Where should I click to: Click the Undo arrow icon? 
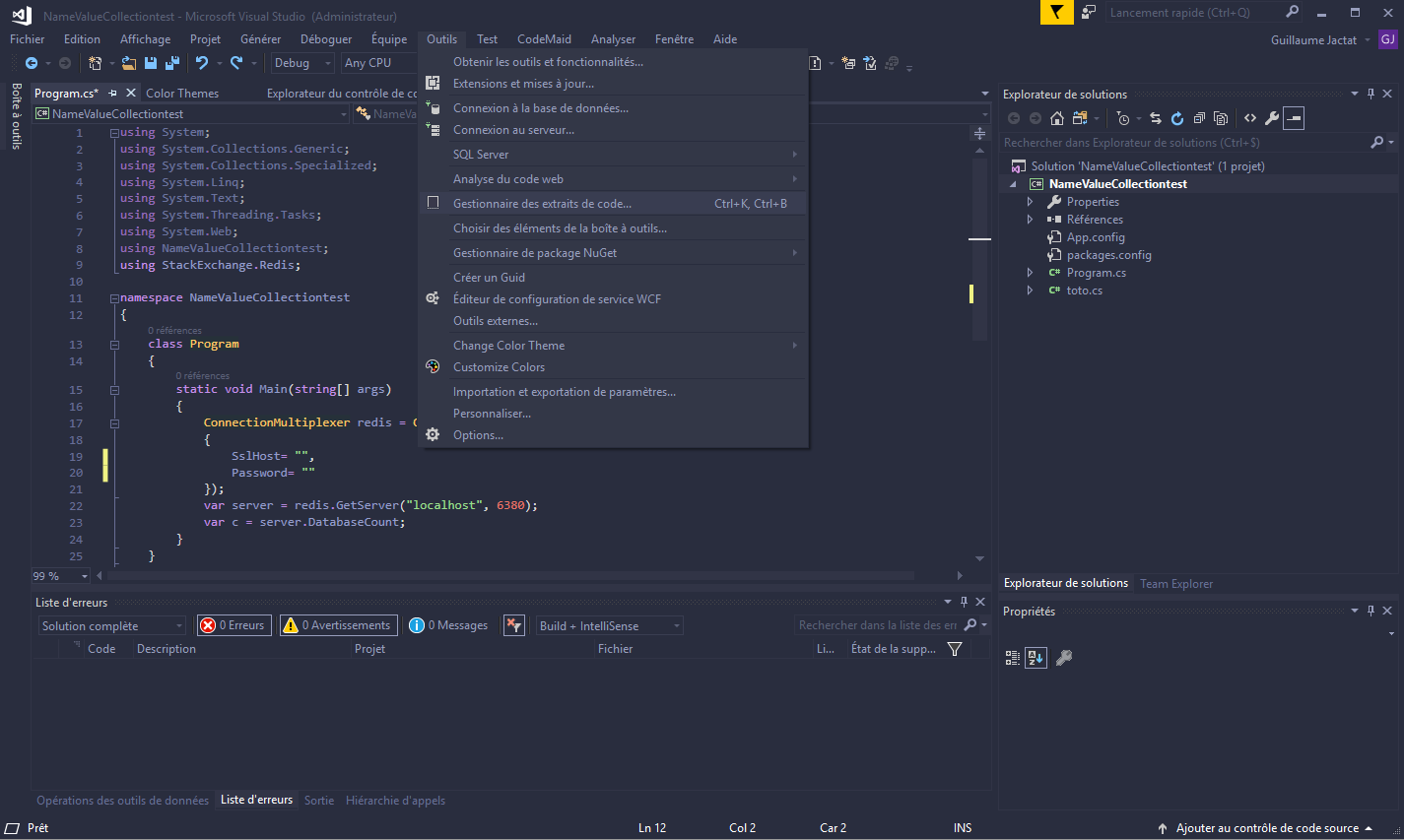(x=202, y=63)
